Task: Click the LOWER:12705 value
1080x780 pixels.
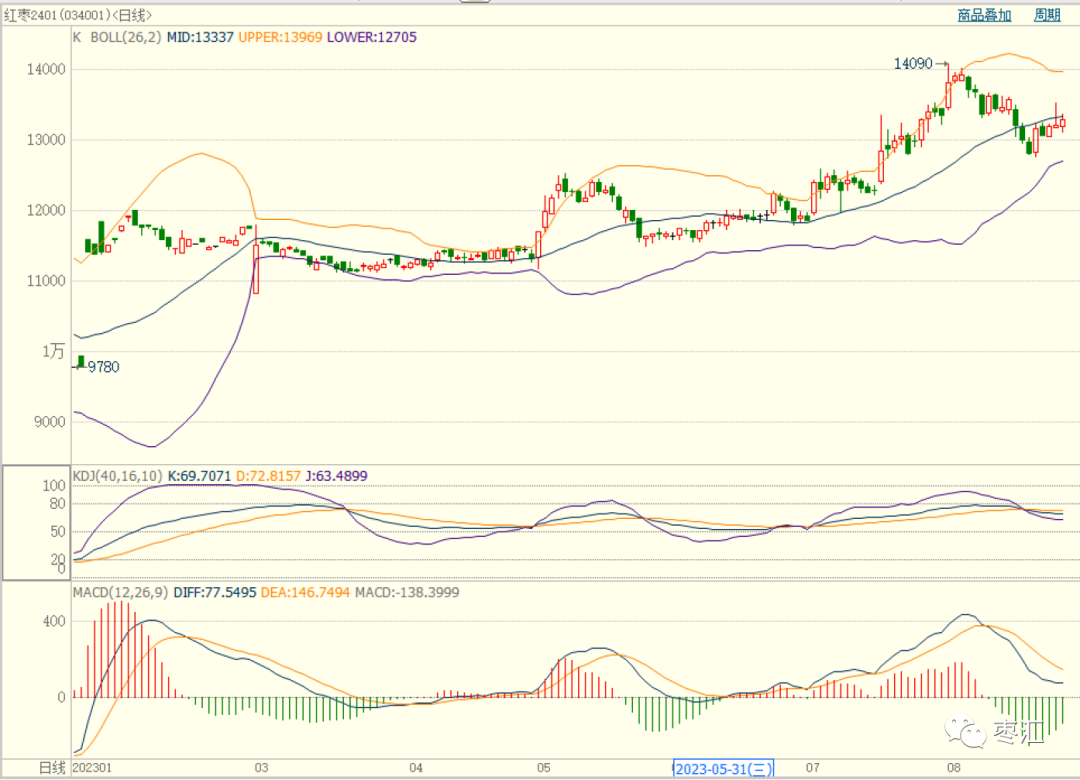Action: point(372,37)
